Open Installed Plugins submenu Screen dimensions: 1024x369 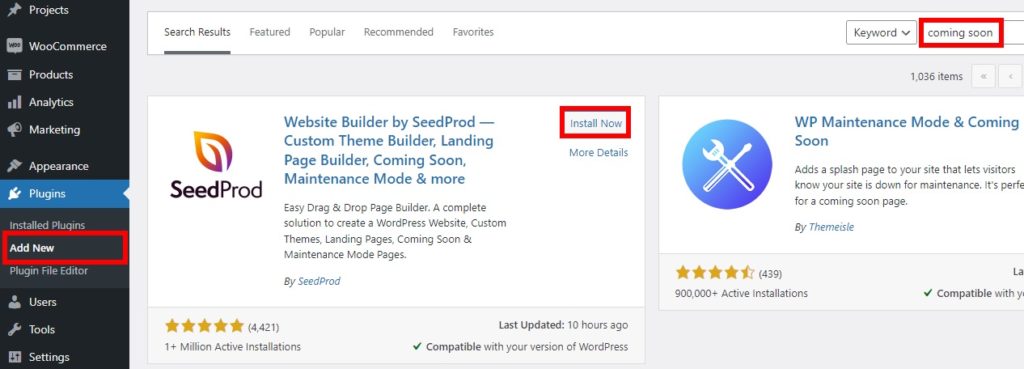tap(47, 225)
